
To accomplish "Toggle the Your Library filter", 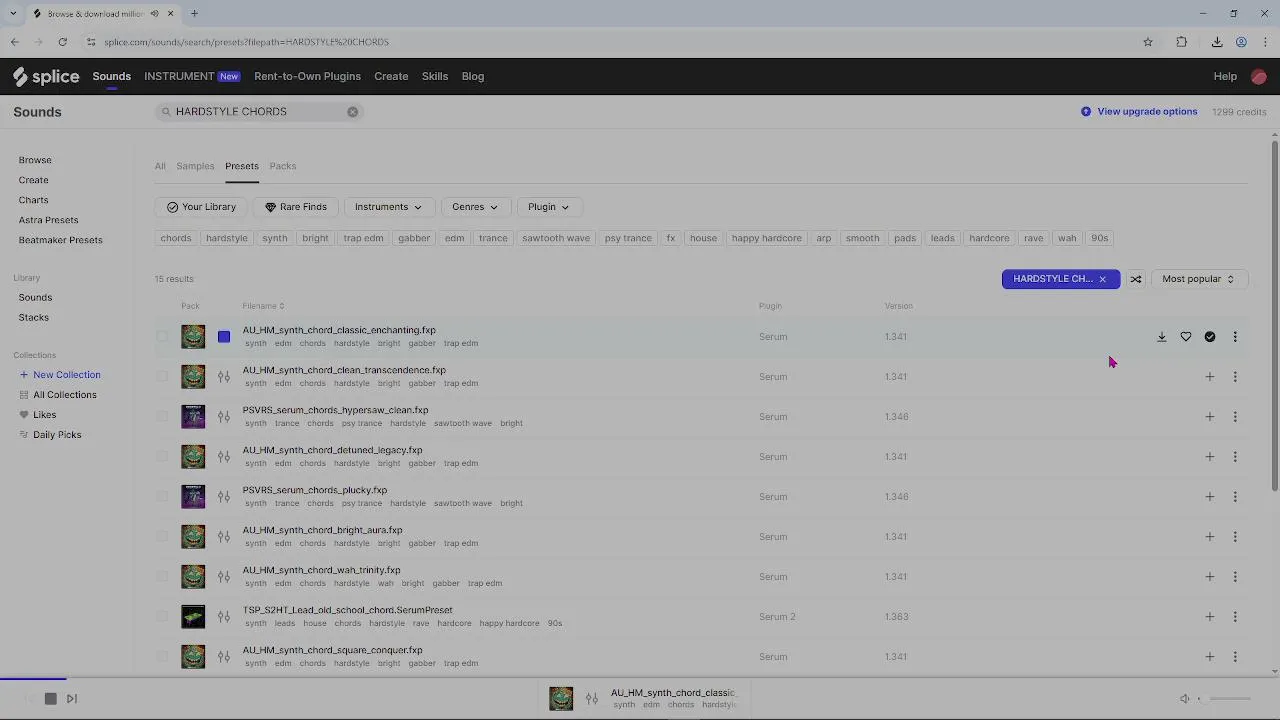I will coord(202,207).
